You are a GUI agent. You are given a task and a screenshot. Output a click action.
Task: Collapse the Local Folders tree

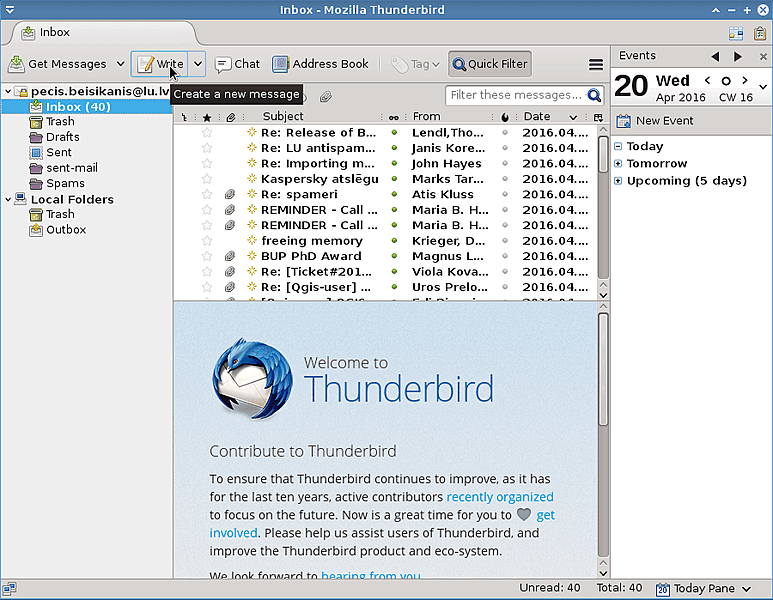click(8, 199)
